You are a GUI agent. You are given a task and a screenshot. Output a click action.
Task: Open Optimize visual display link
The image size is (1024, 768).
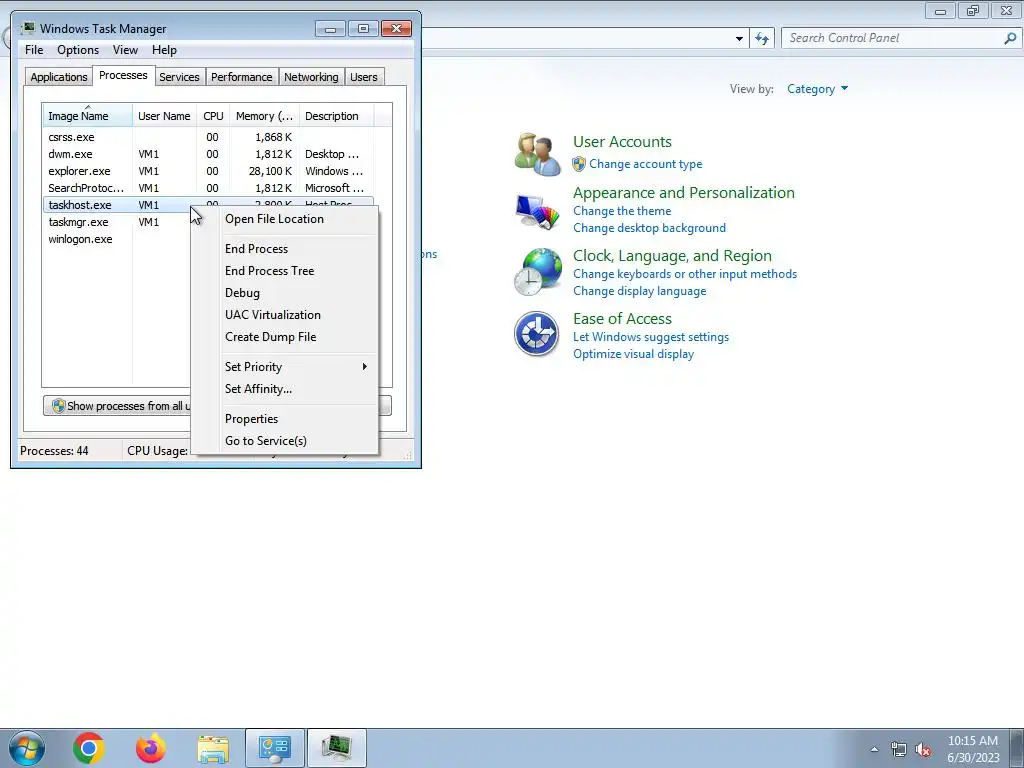coord(633,354)
